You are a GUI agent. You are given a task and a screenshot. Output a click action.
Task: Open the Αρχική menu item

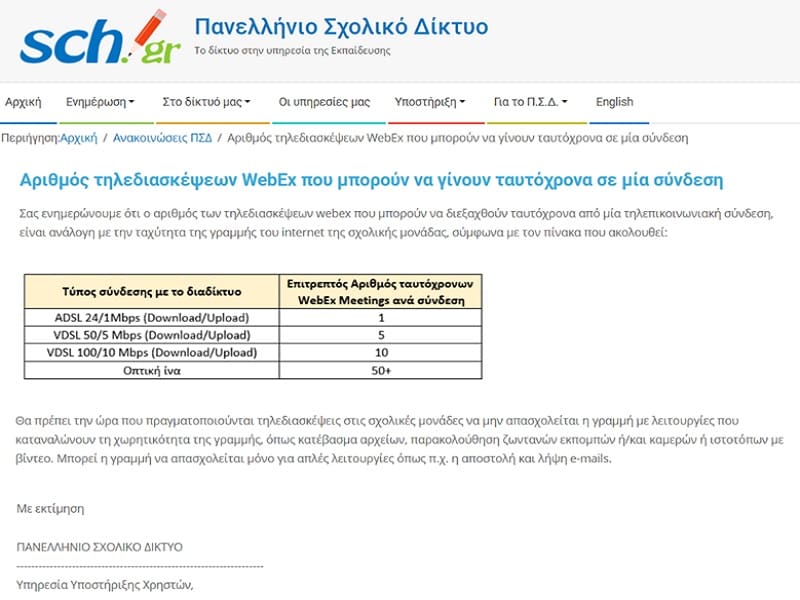(23, 102)
